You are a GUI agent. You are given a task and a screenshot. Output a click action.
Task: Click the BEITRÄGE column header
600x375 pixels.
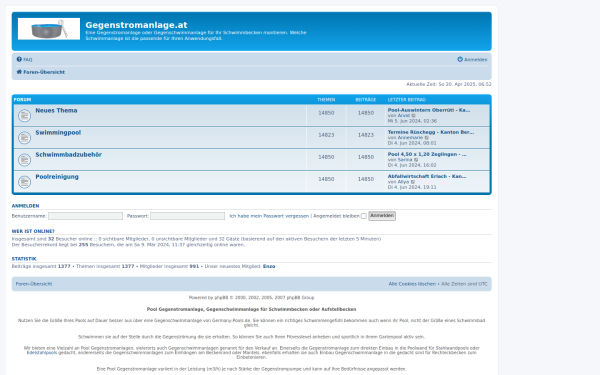point(366,99)
